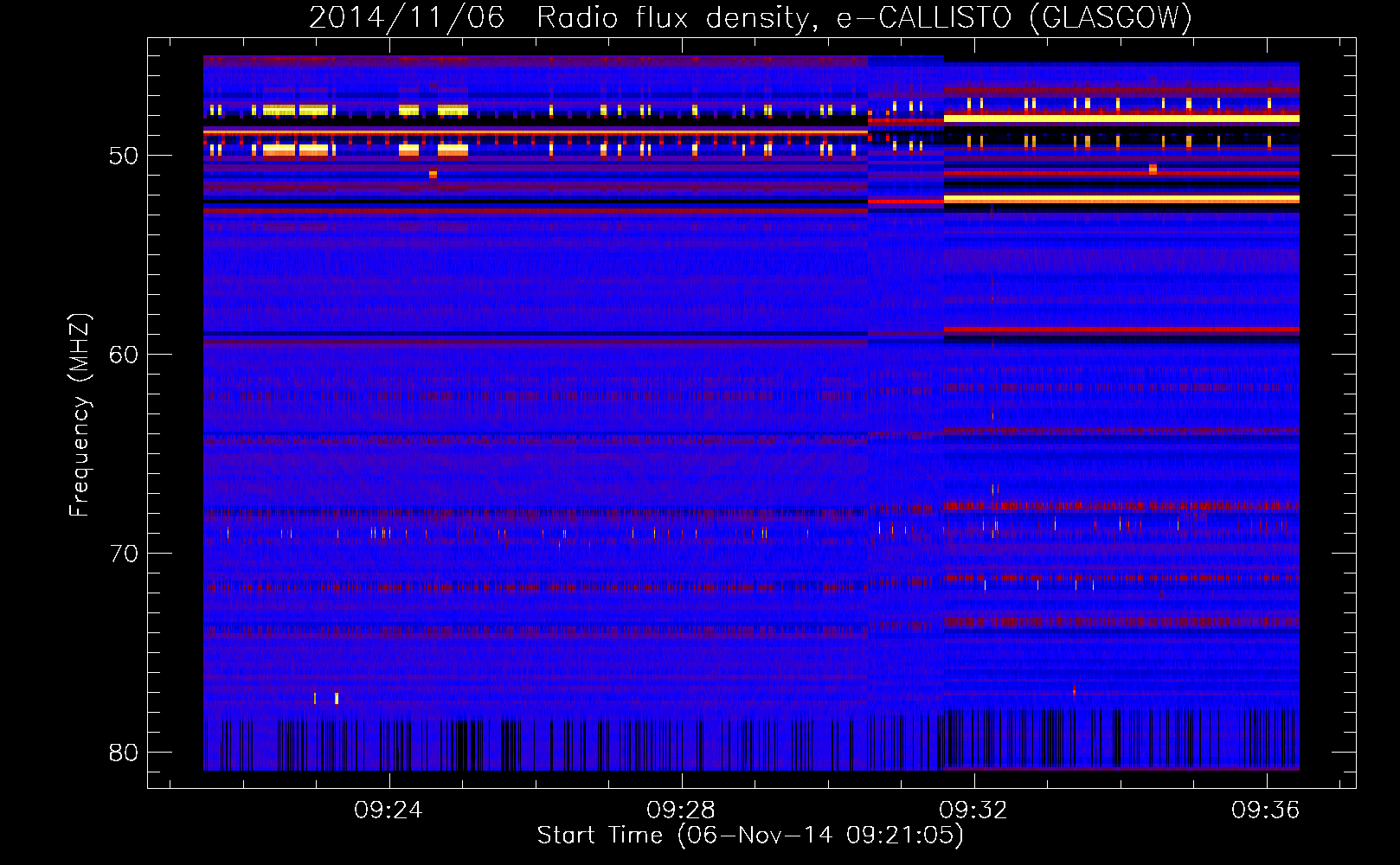Select the 60 frequency tick label
Viewport: 1400px width, 865px height.
[124, 355]
